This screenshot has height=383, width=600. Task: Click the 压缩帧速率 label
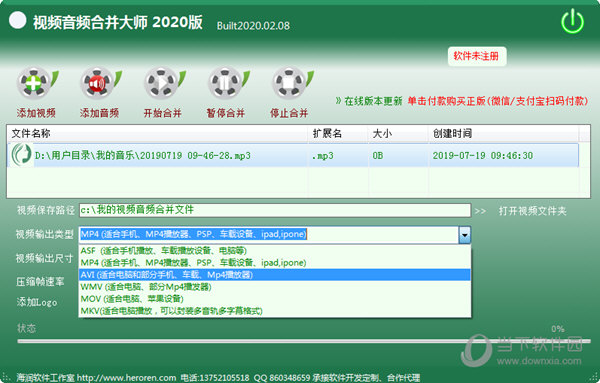tap(40, 282)
